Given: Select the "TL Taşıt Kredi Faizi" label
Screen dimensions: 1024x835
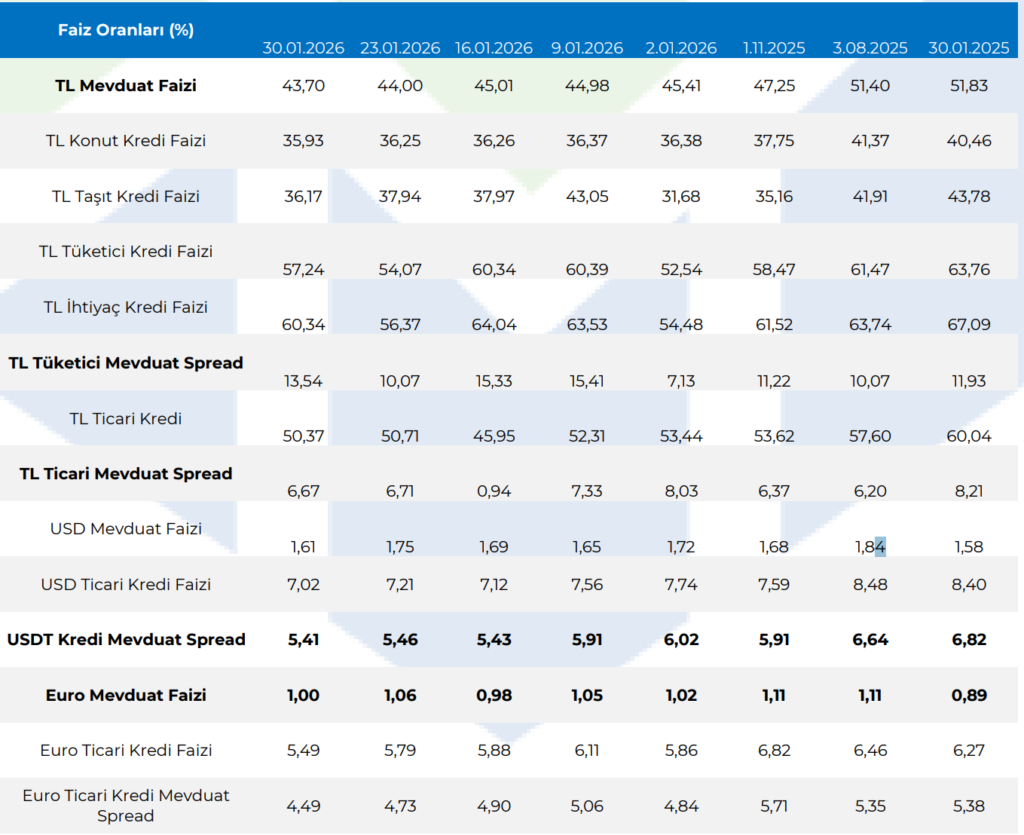Looking at the screenshot, I should click(x=126, y=196).
